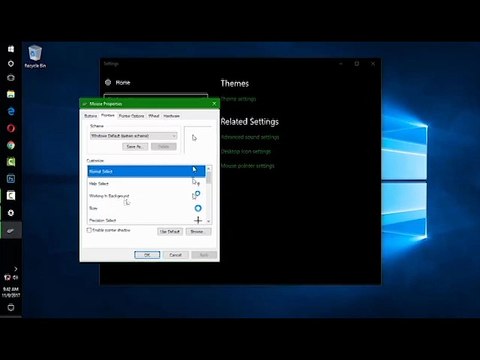Image resolution: width=480 pixels, height=360 pixels.
Task: Open the taskbar clock and date
Action: pos(11,292)
